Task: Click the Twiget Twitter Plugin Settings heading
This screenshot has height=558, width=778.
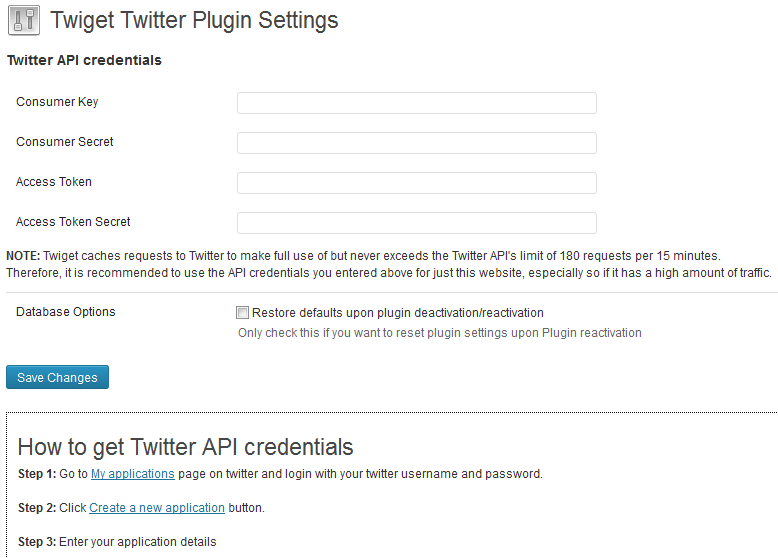Action: click(194, 20)
